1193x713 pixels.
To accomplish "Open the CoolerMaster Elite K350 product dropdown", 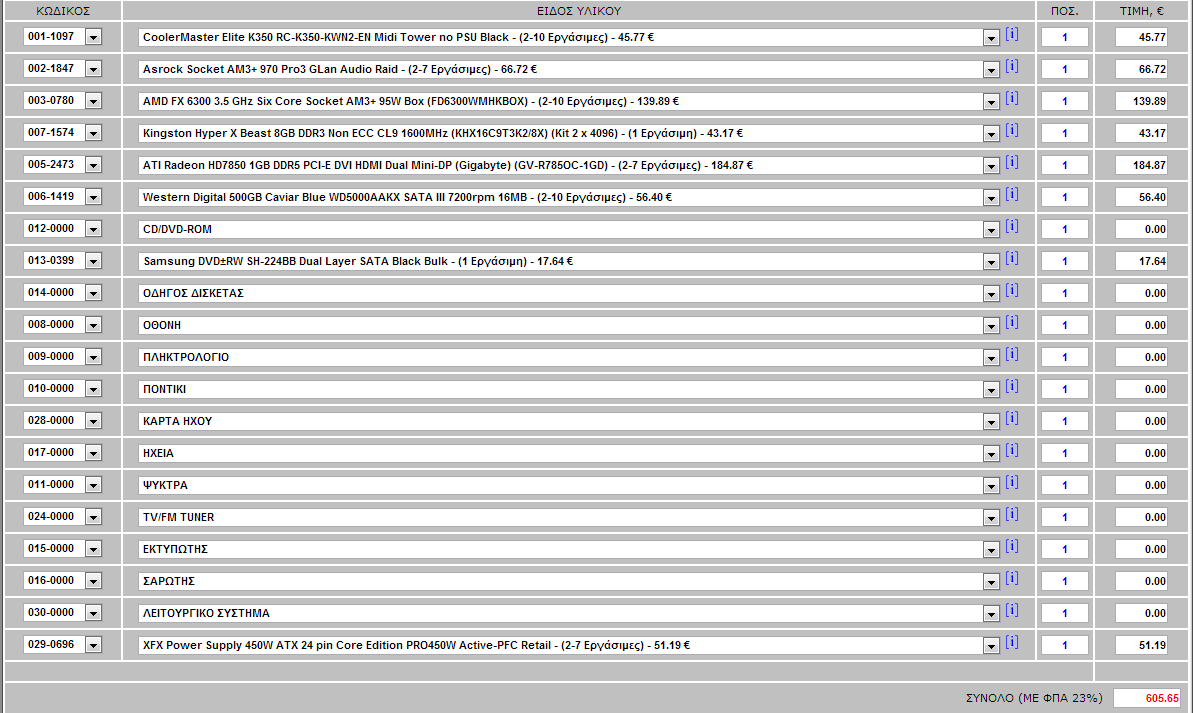I will (991, 38).
